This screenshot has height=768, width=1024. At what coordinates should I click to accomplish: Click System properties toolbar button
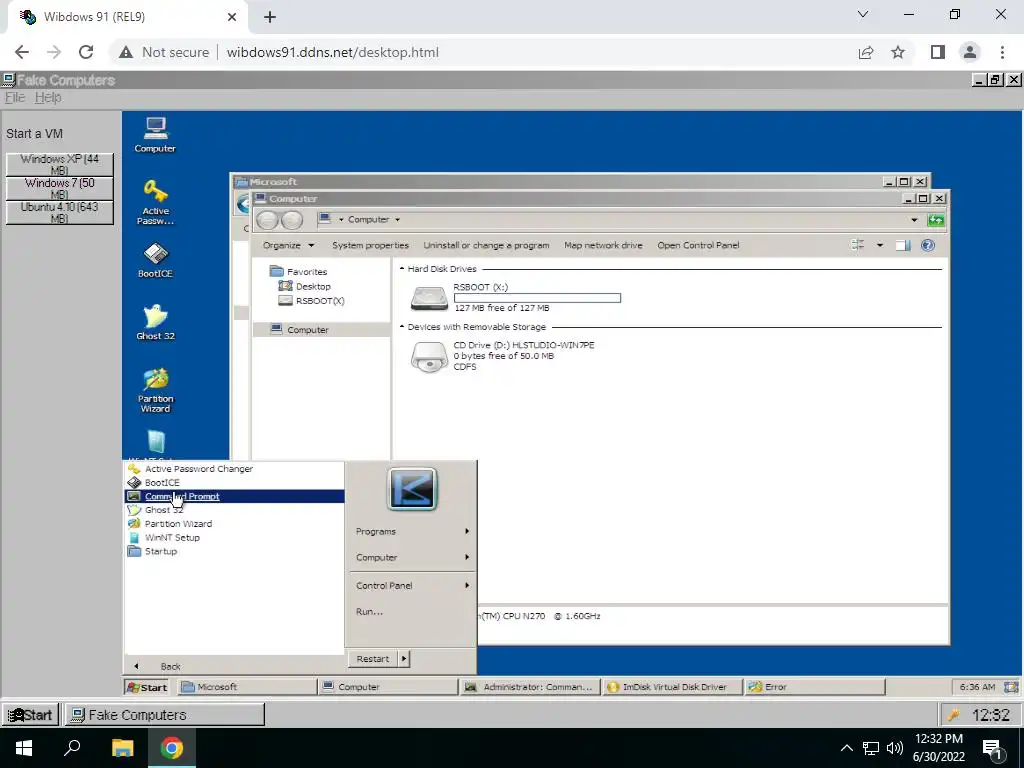point(370,246)
